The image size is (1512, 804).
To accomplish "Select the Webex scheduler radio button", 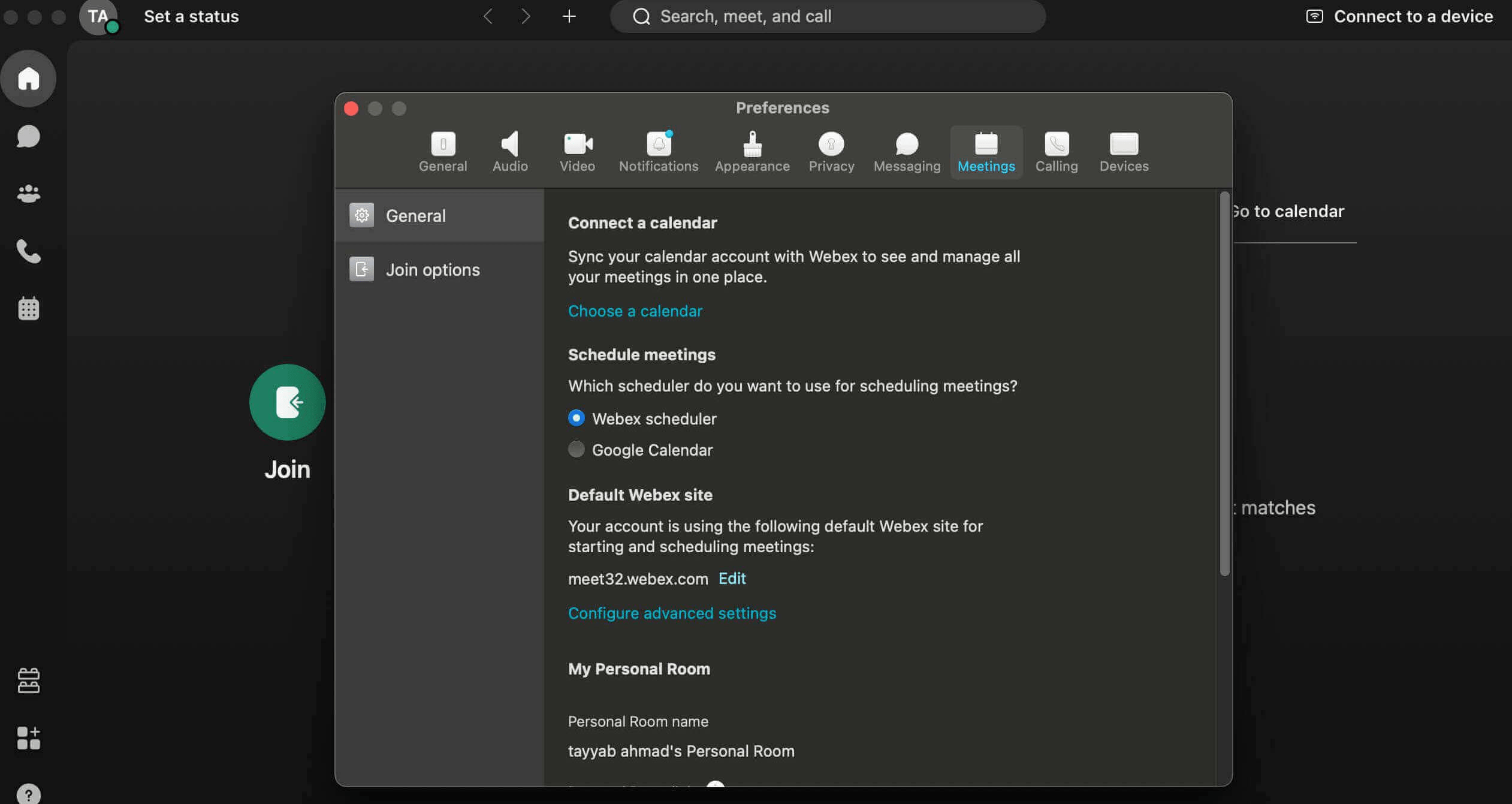I will (576, 418).
